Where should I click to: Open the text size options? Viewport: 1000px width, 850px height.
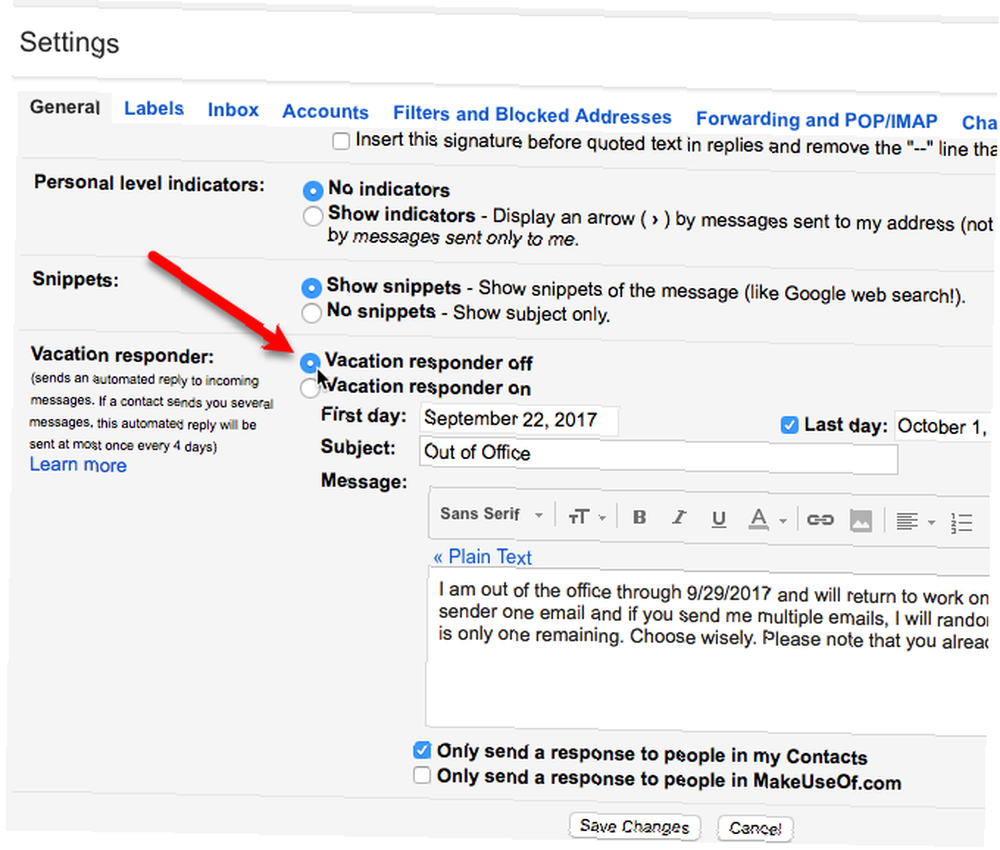click(578, 517)
